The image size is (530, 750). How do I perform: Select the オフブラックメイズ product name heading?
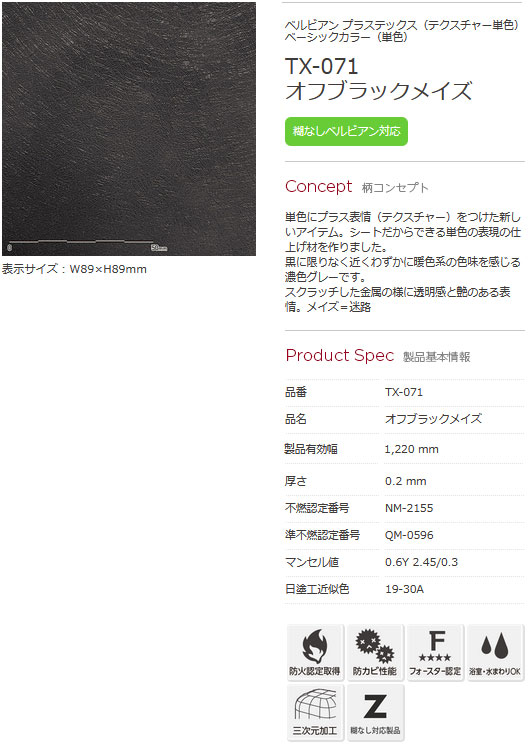point(379,91)
